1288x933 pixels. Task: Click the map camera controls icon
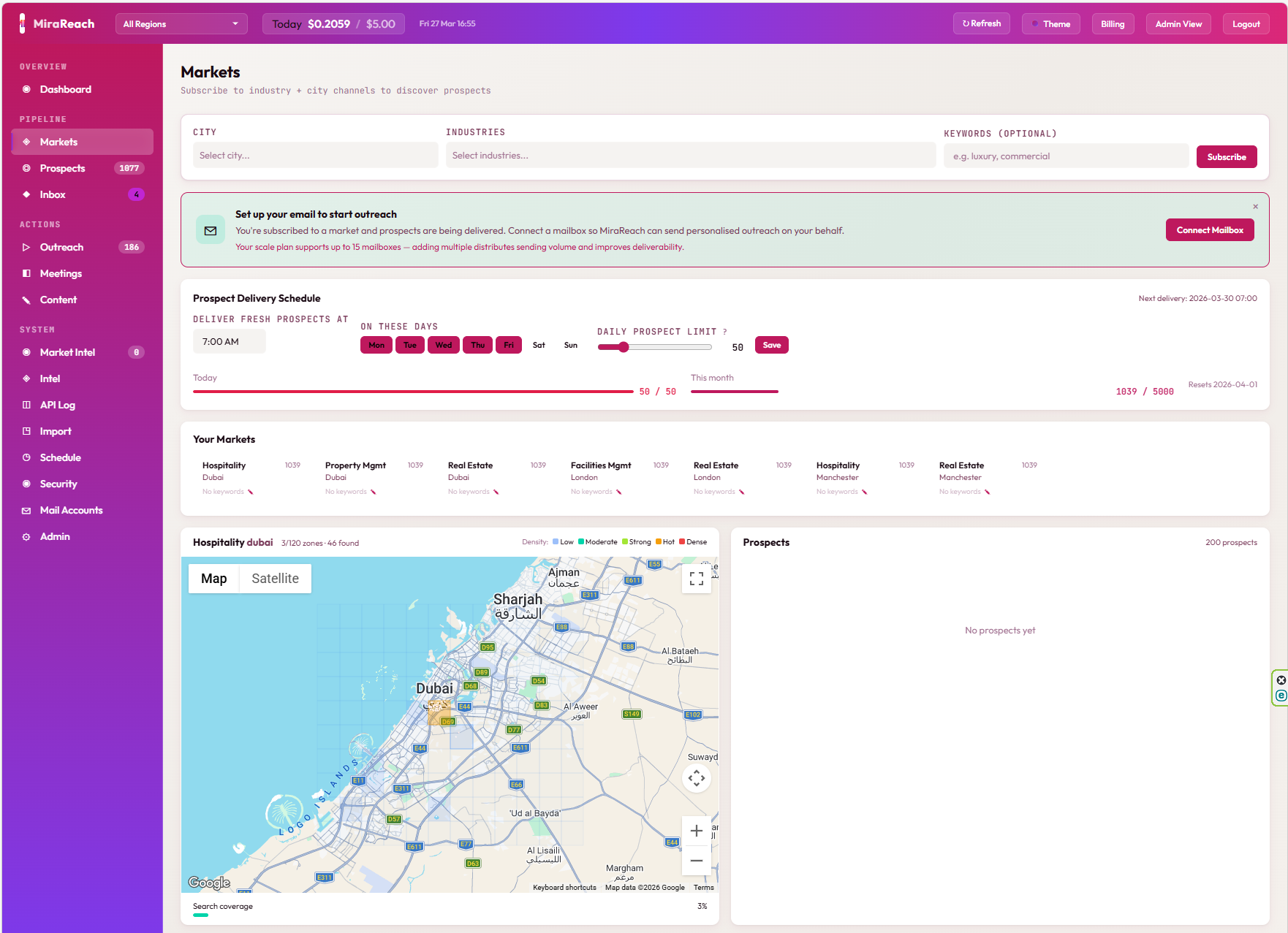(x=696, y=778)
